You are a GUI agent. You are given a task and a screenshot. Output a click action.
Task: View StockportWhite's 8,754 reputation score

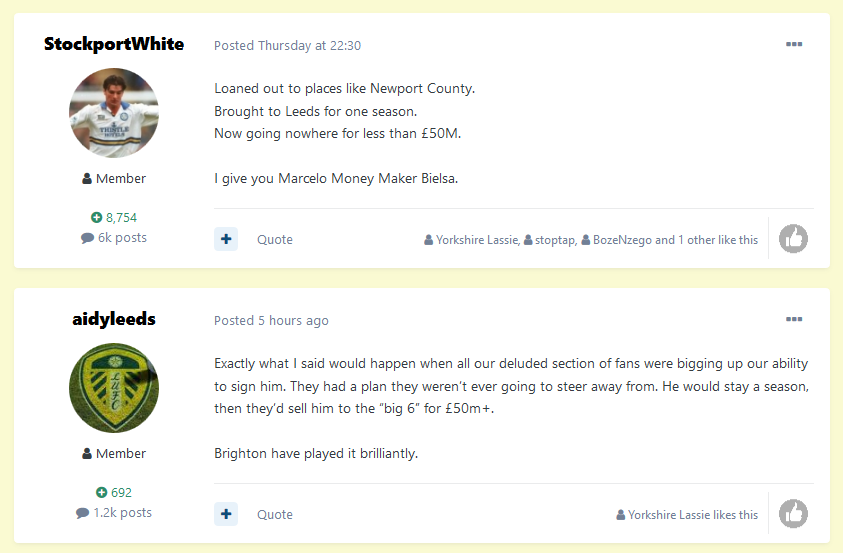click(x=114, y=218)
